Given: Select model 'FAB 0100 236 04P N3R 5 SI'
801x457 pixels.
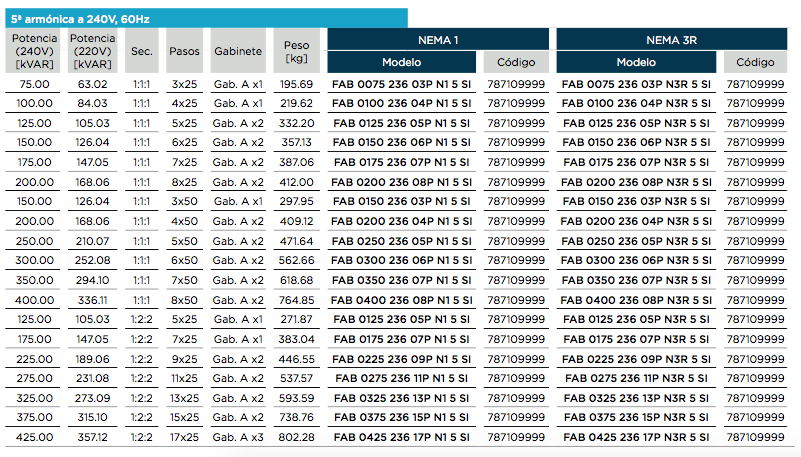Looking at the screenshot, I should click(x=636, y=103).
